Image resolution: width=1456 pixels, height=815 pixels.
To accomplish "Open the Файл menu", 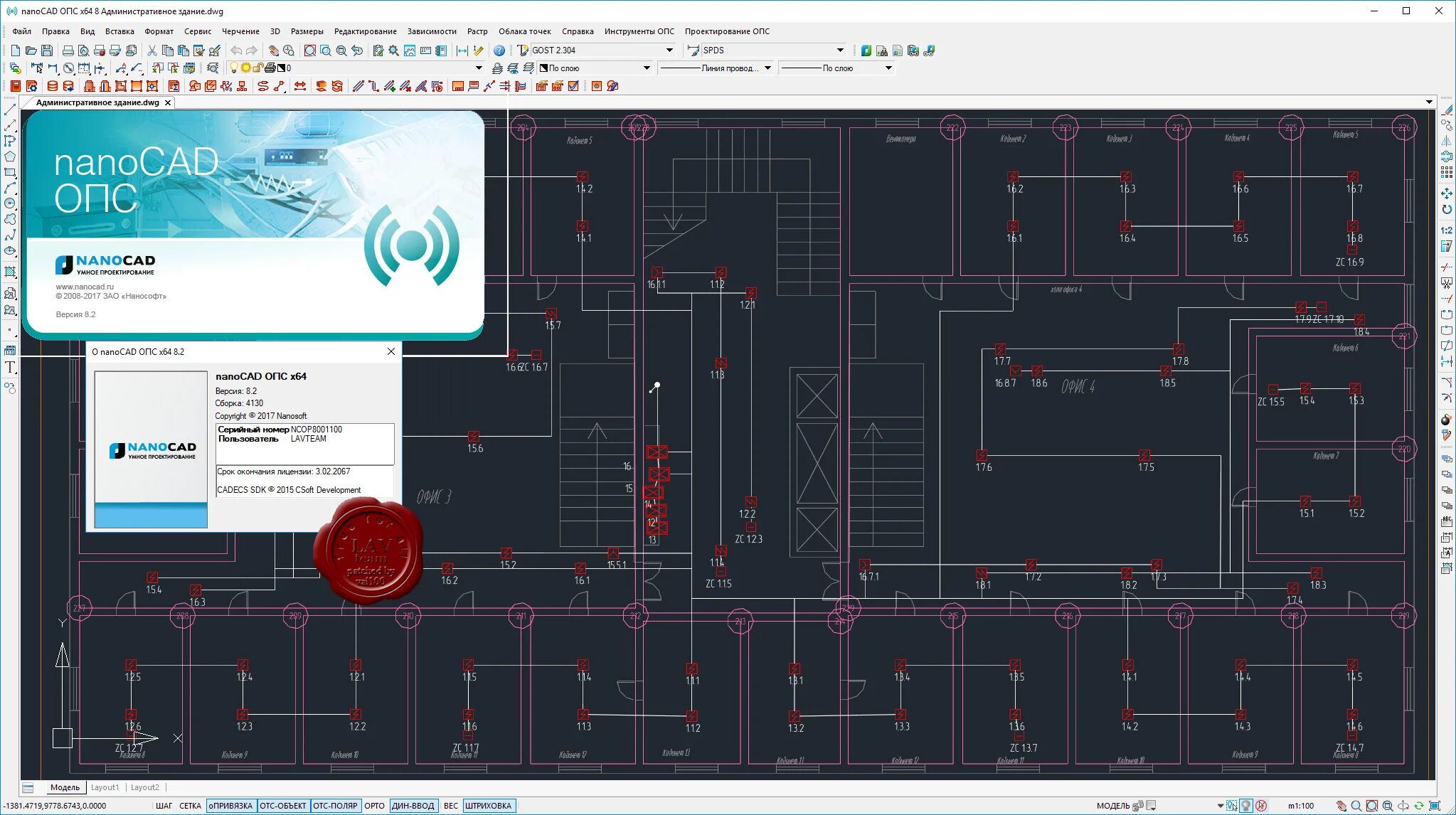I will coord(22,31).
